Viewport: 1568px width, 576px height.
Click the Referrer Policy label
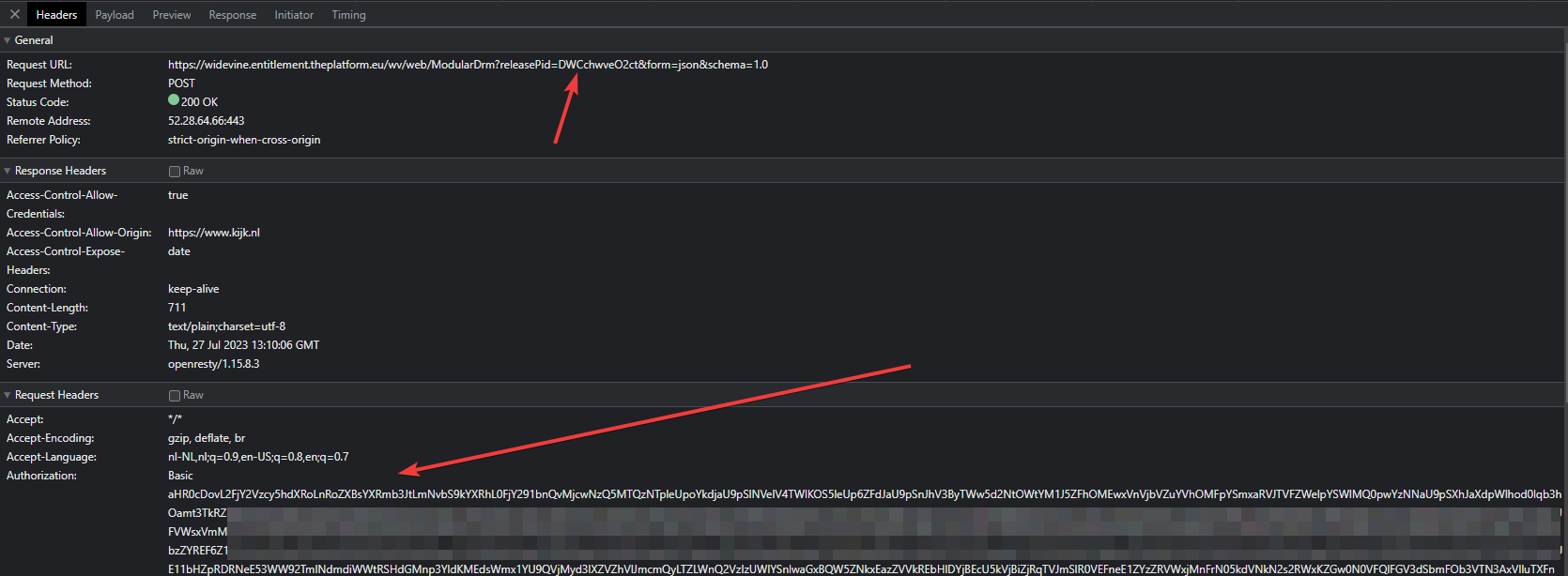(x=43, y=140)
